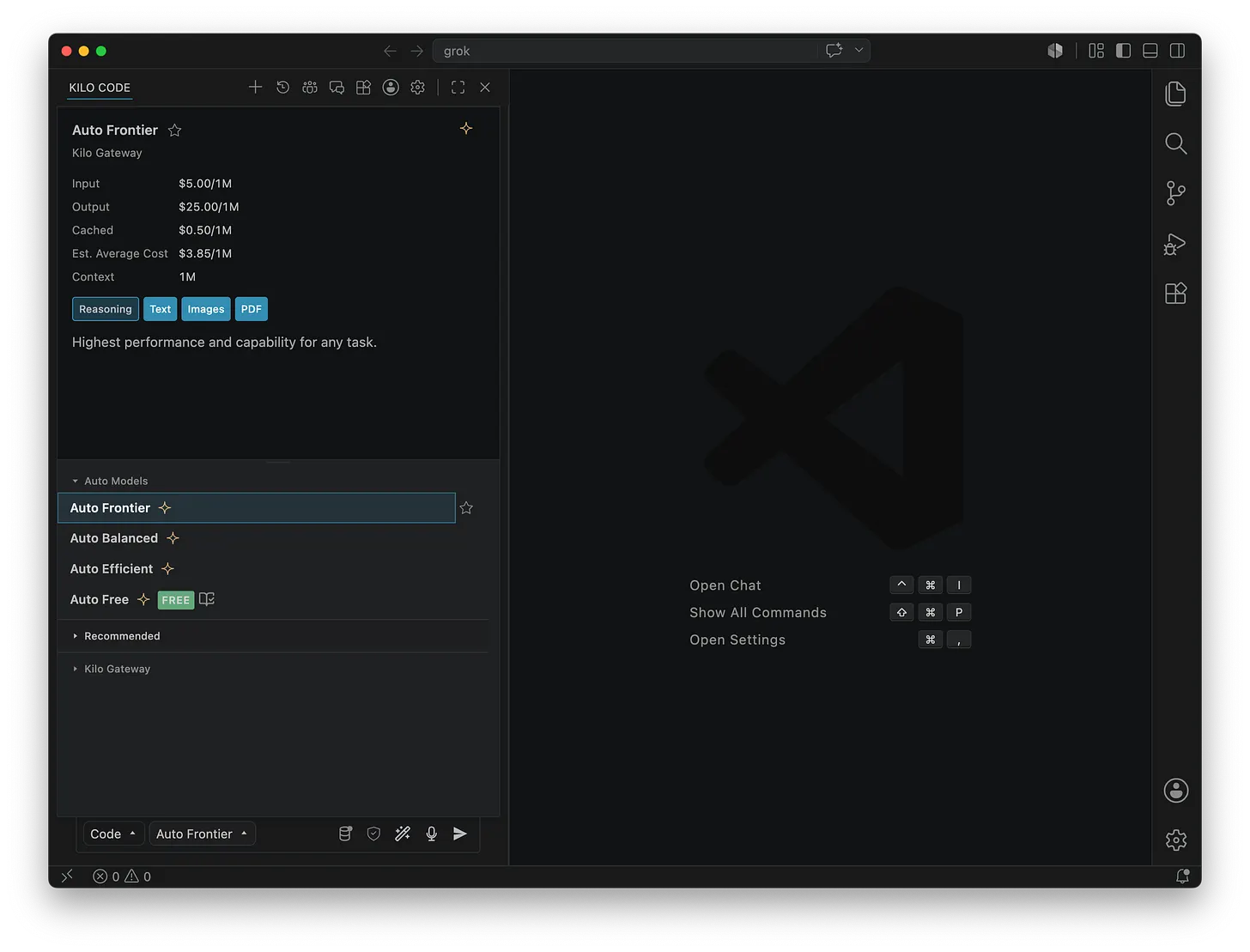
Task: Click the Kilo logo icon in title bar
Action: (1055, 51)
